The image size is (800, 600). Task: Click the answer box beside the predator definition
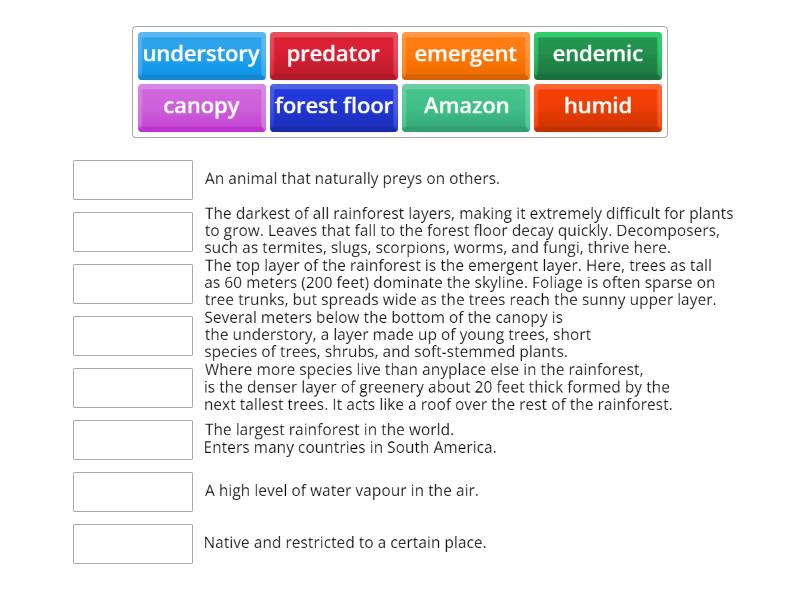point(133,180)
